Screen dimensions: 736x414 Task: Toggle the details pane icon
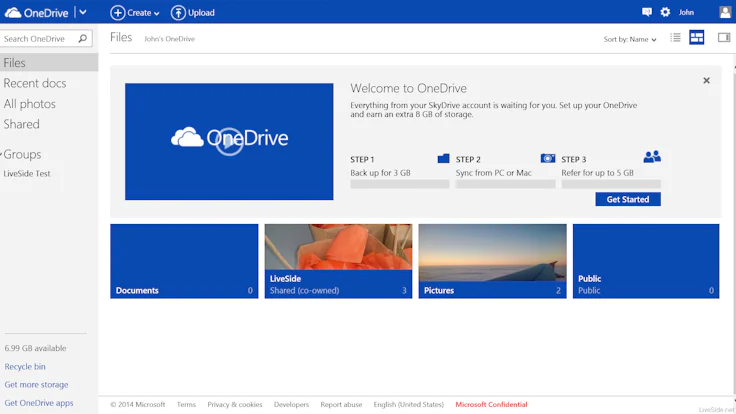(724, 37)
